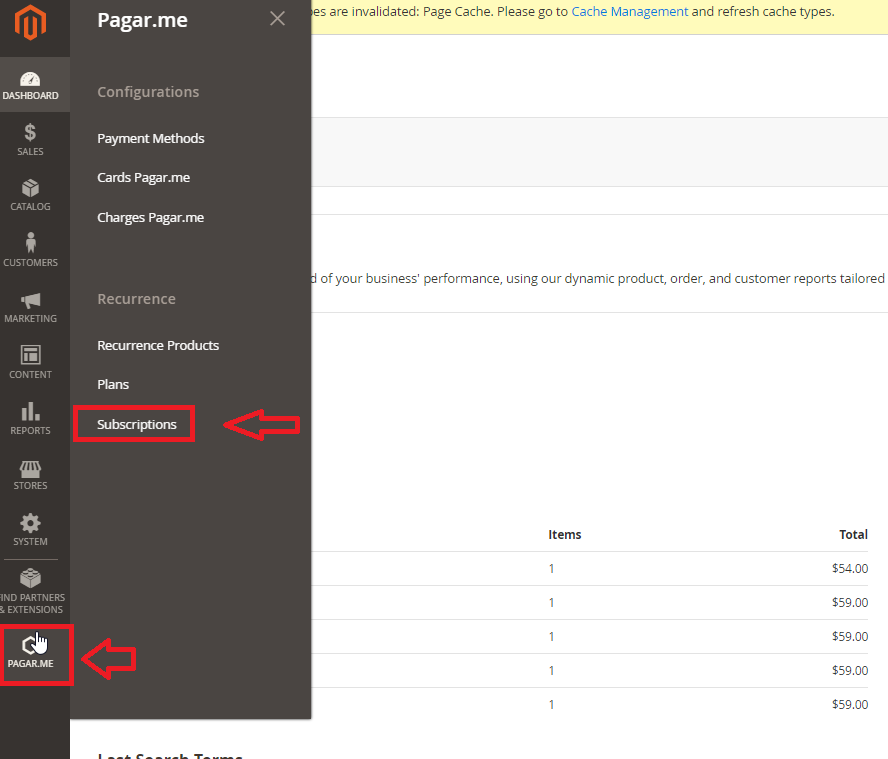Screen dimensions: 888x759
Task: Open the Stores storefront icon menu
Action: (x=31, y=474)
